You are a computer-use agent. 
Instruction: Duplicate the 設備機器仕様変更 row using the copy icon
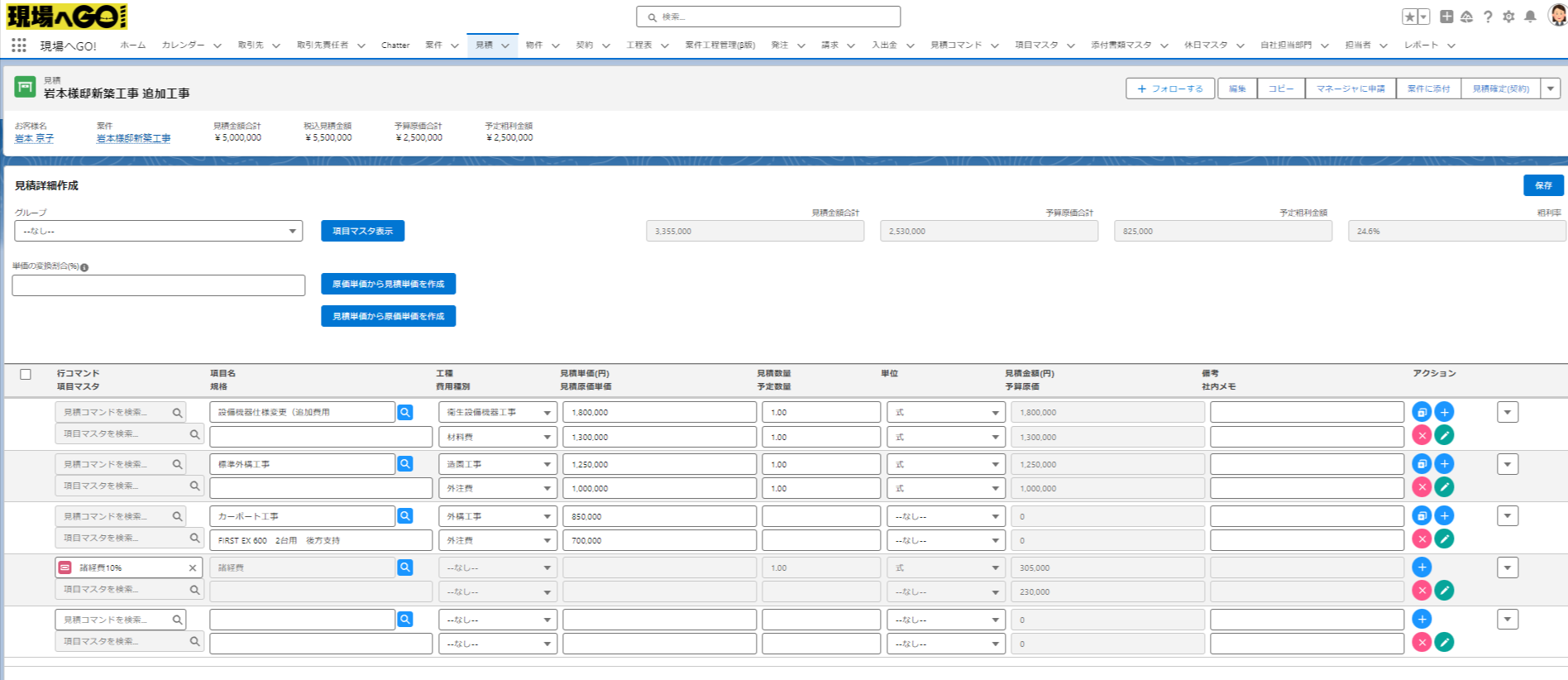click(1422, 412)
